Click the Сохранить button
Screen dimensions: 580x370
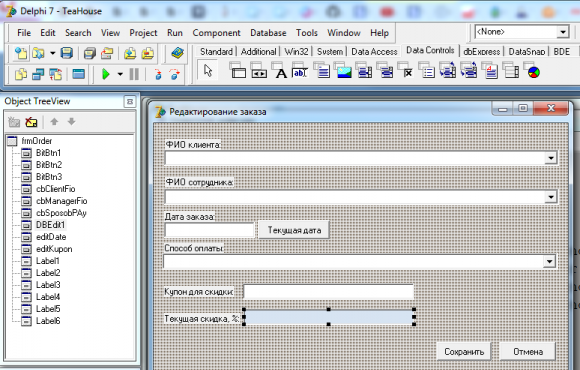click(x=464, y=352)
